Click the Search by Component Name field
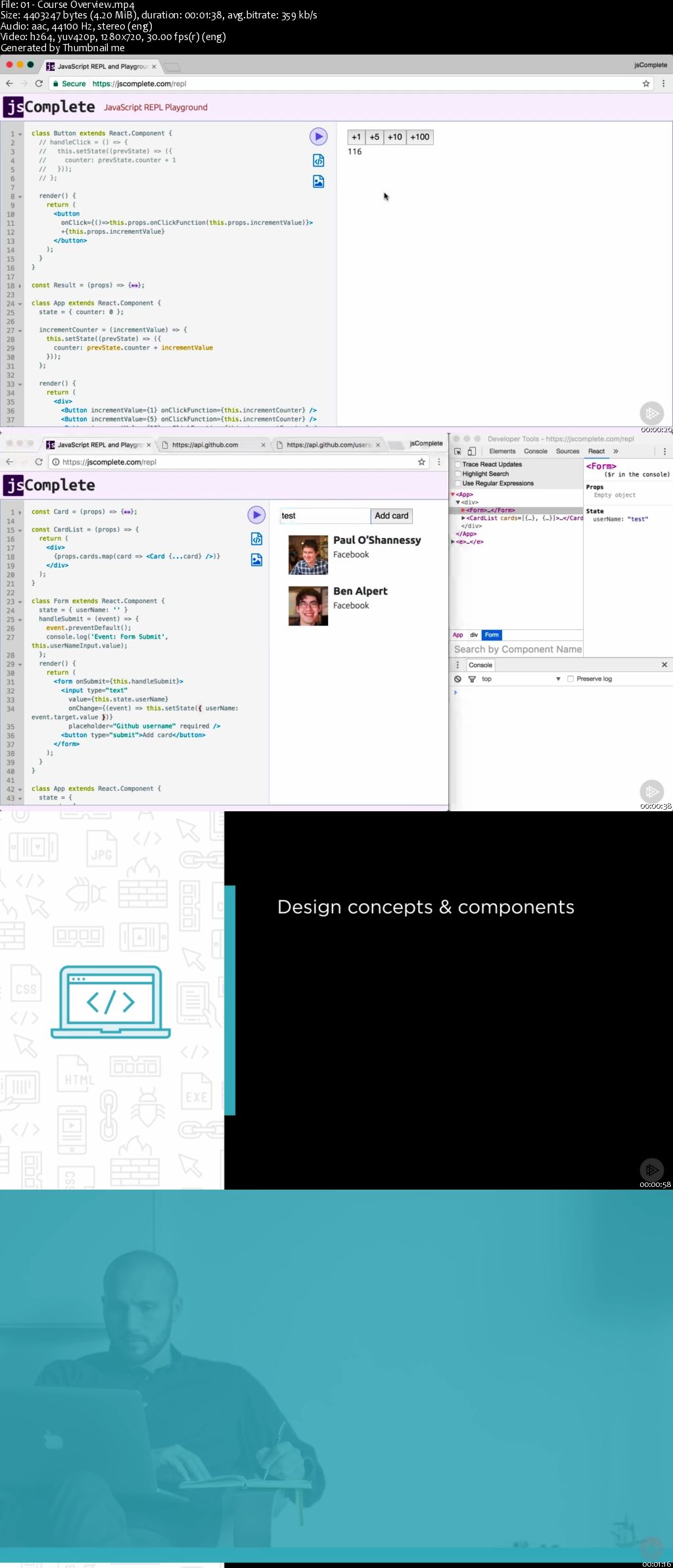The width and height of the screenshot is (673, 1568). [x=517, y=649]
